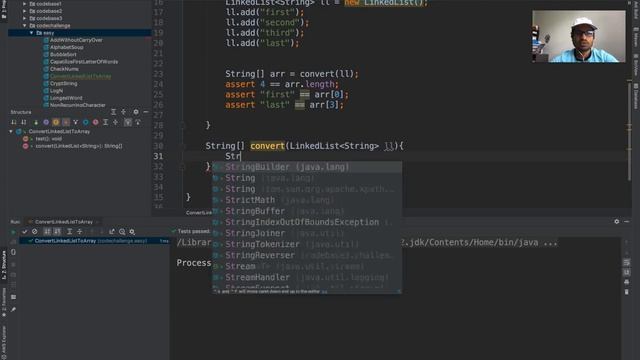The image size is (640, 360).
Task: Choose StringReverser completion suggestion
Action: point(306,255)
